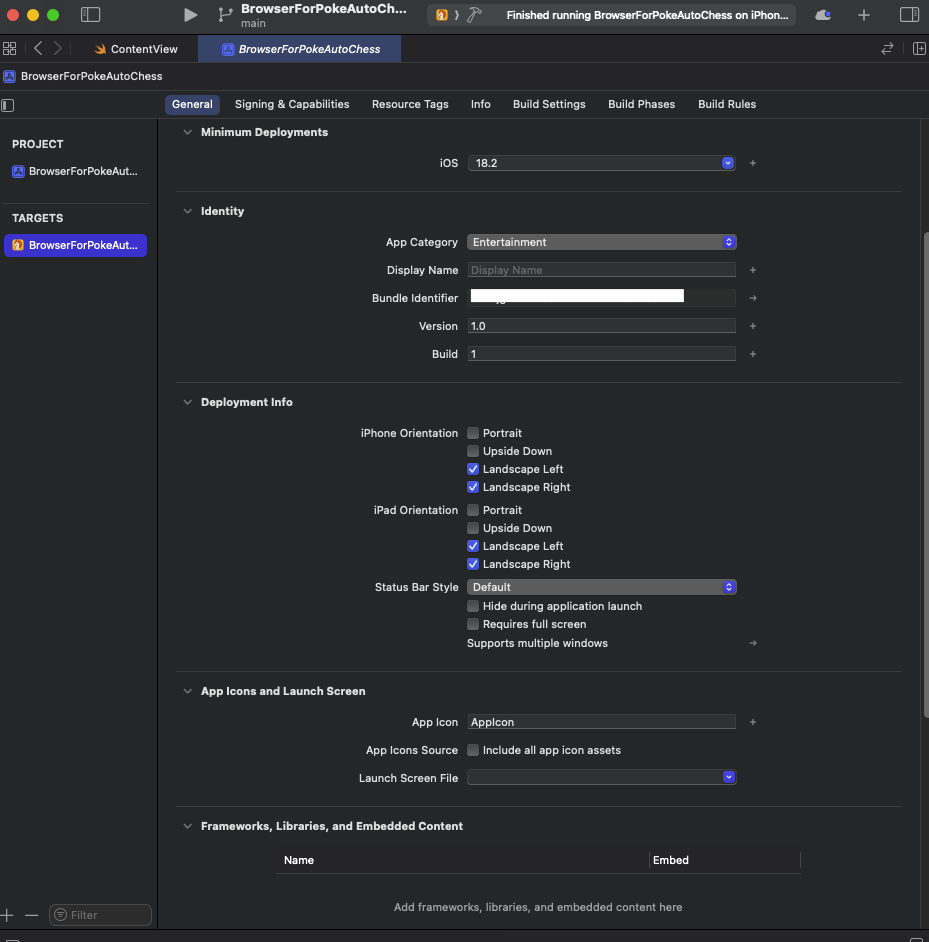Select the General tab
This screenshot has width=929, height=942.
click(192, 105)
